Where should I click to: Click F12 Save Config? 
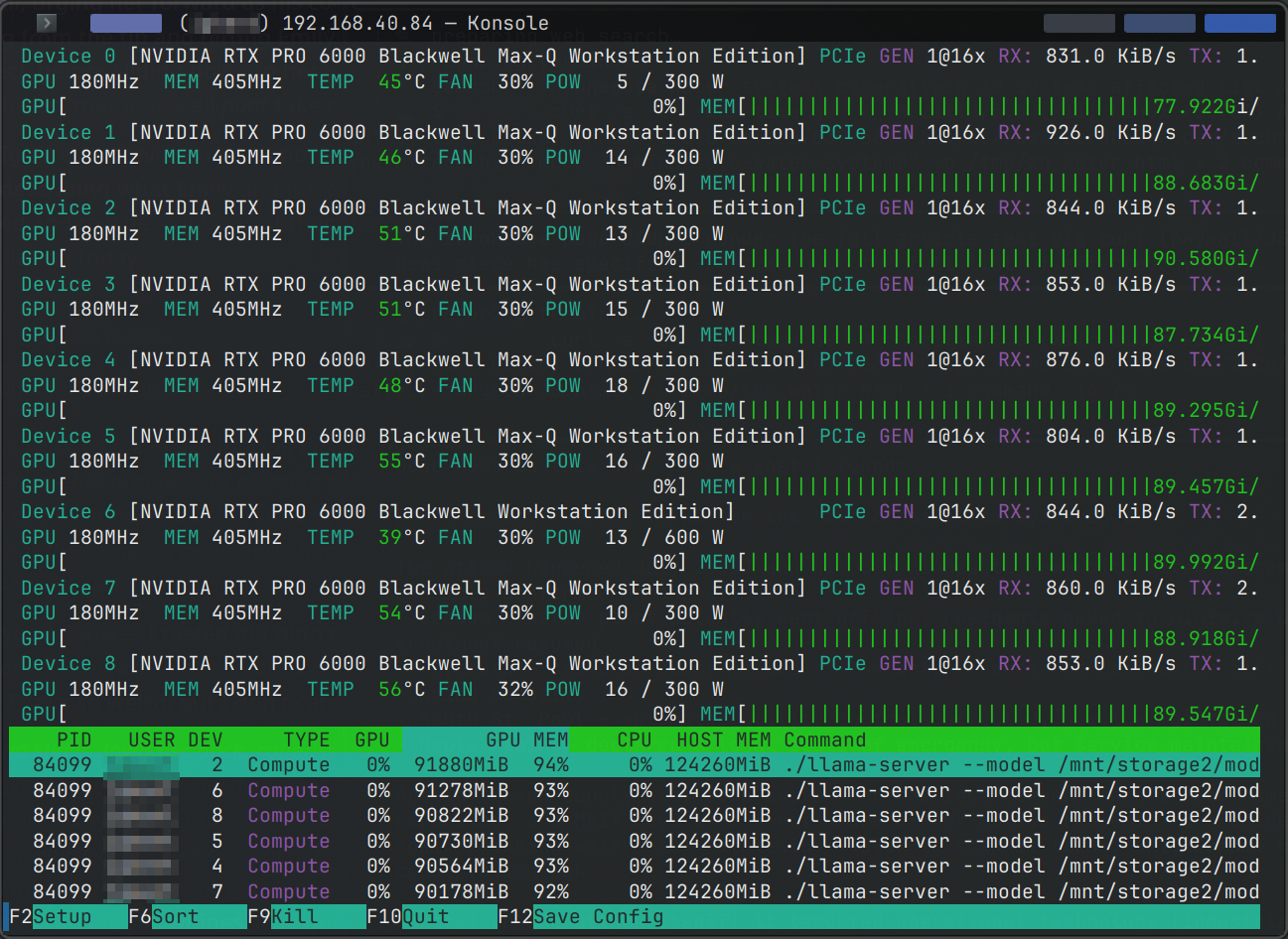point(581,917)
